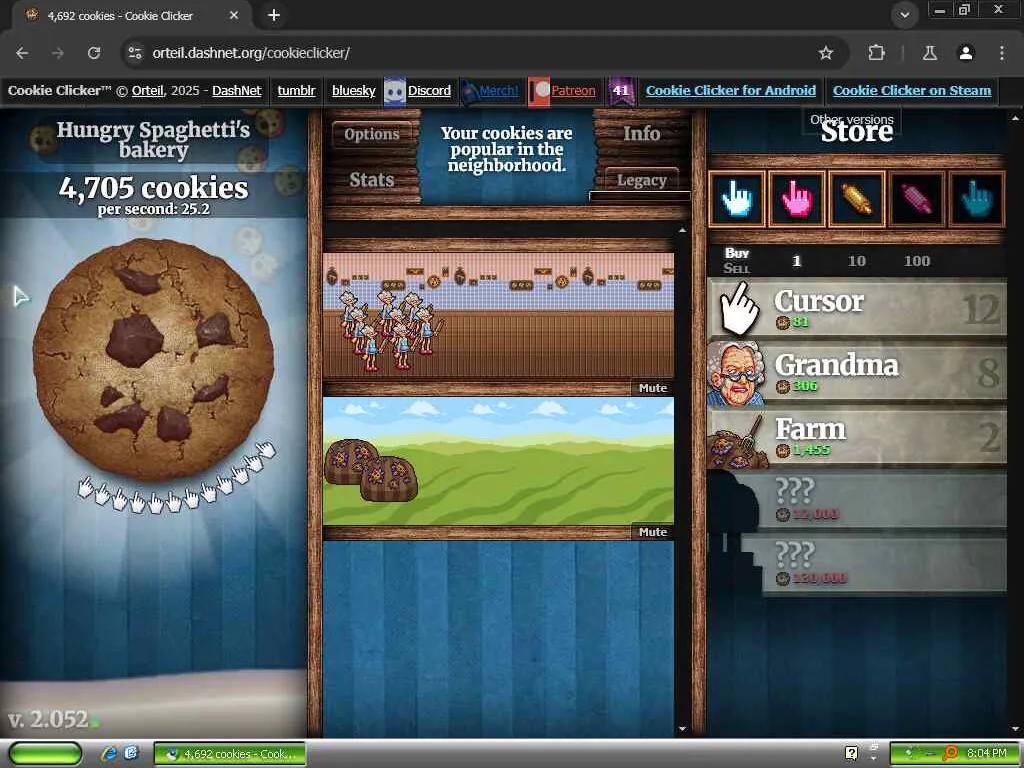
Task: Open the Discord link
Action: coord(429,91)
